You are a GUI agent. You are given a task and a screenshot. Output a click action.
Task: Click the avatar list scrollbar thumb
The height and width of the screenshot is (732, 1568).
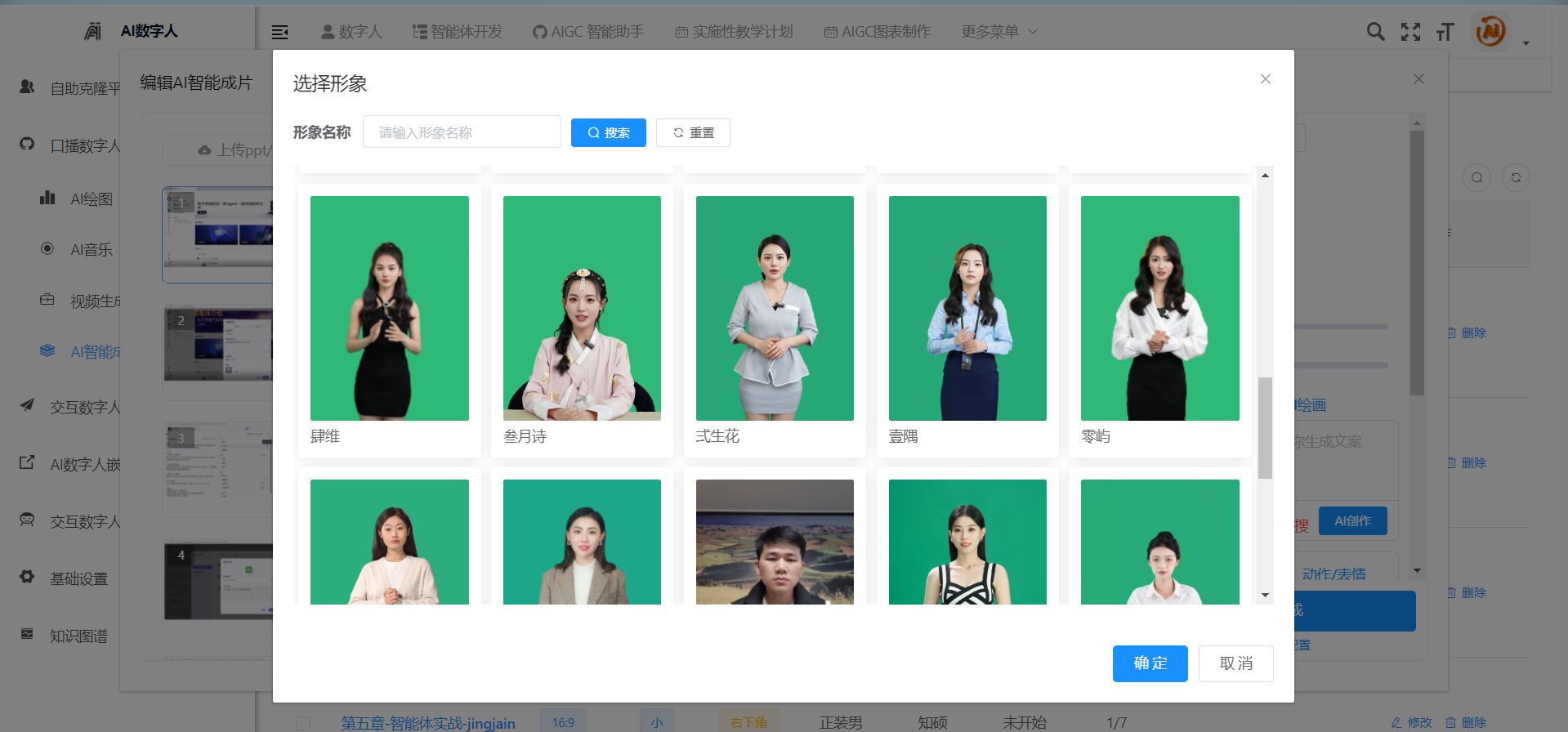pyautogui.click(x=1265, y=428)
